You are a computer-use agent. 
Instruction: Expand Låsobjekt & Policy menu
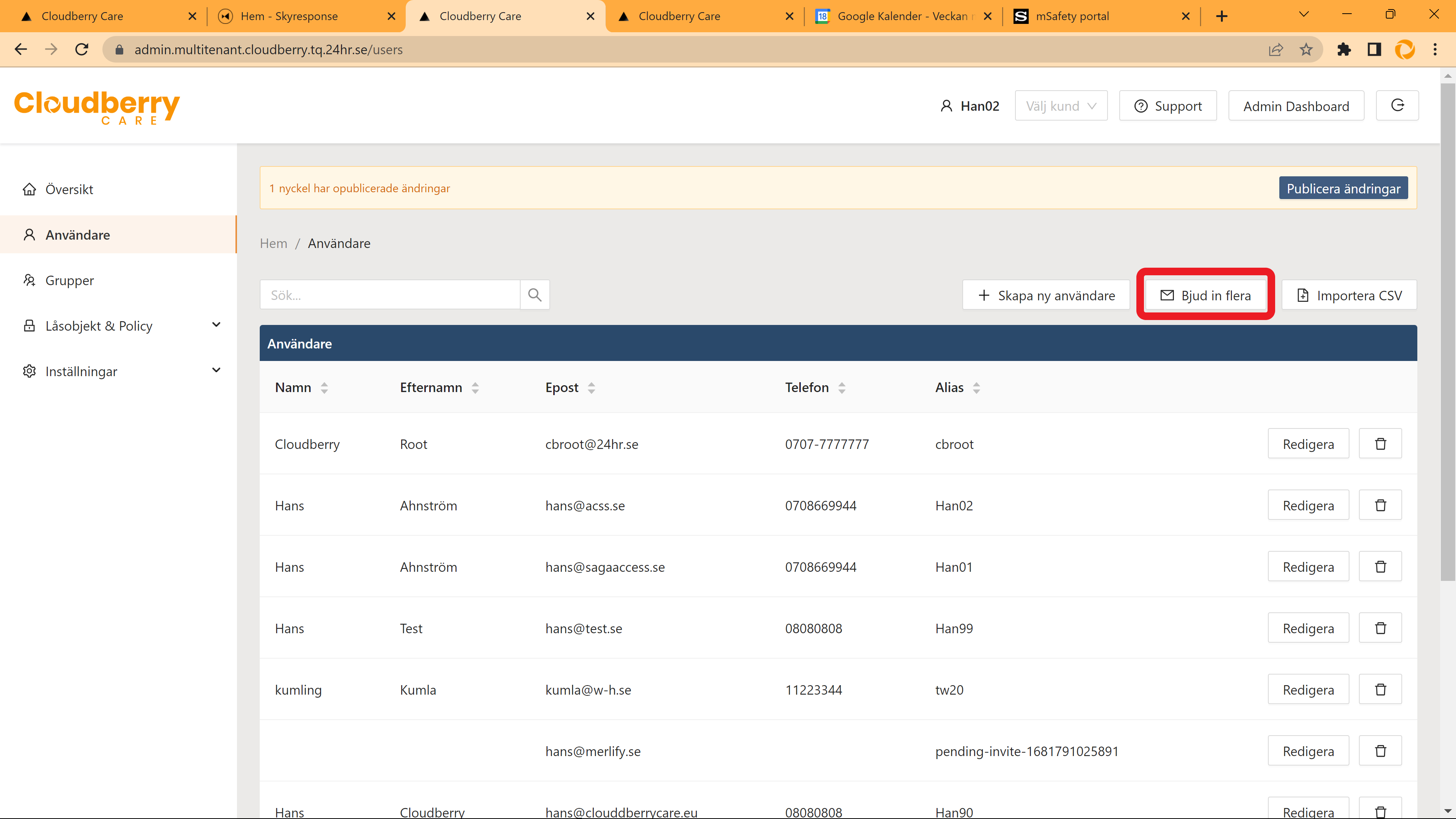tap(118, 326)
